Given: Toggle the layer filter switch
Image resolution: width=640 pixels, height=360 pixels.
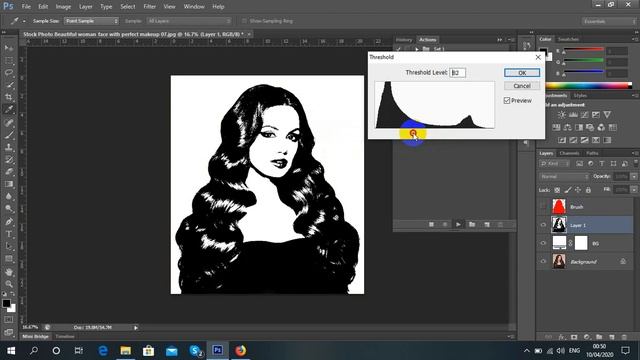Looking at the screenshot, I should [x=636, y=163].
